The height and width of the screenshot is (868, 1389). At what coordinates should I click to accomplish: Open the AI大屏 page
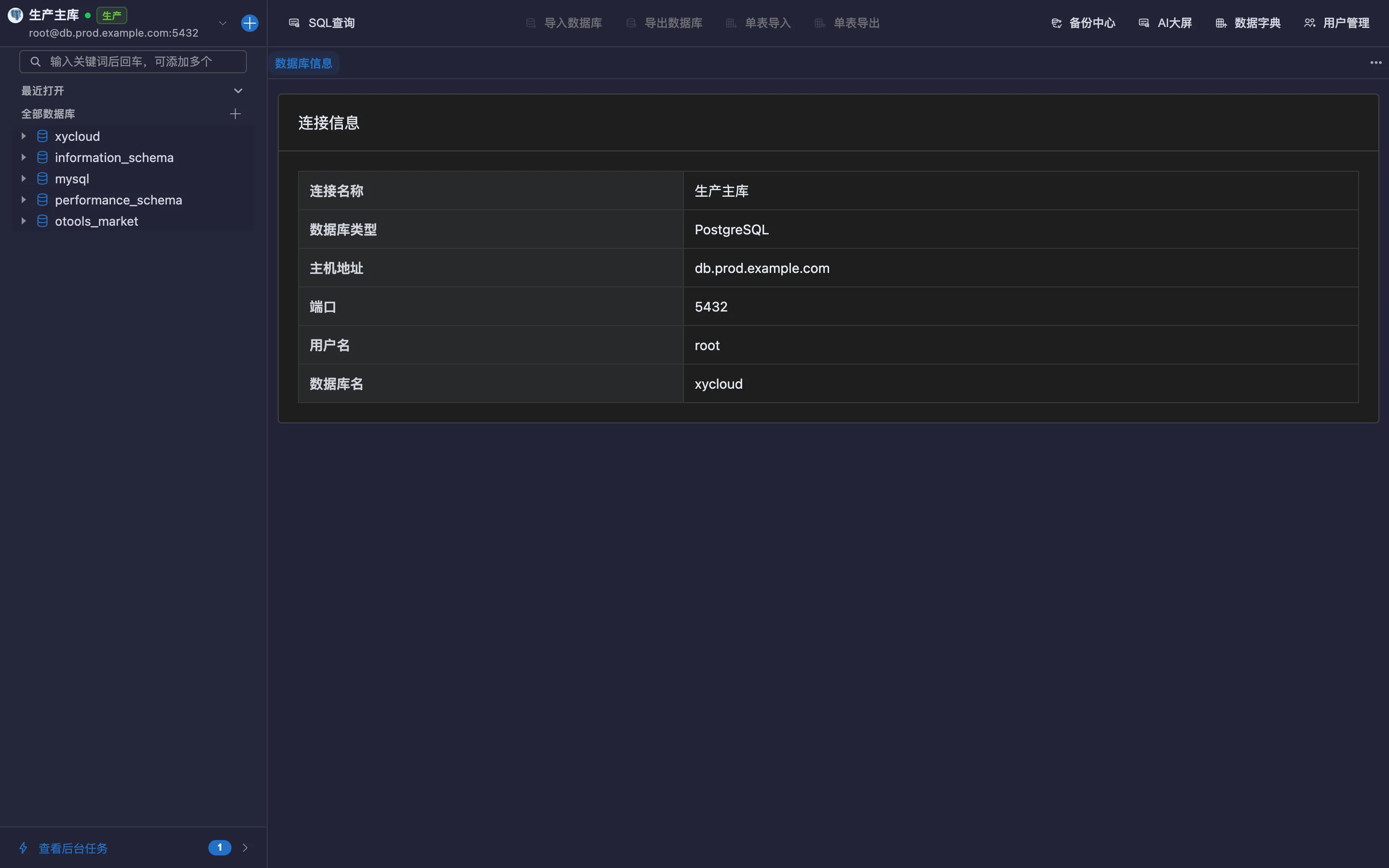(x=1165, y=23)
